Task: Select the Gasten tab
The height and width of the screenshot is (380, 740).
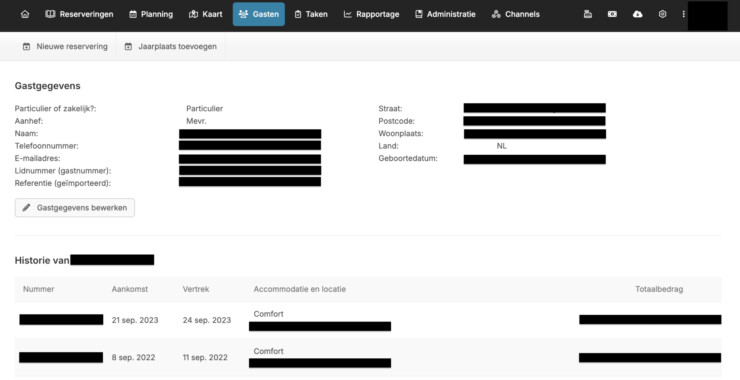Action: (x=259, y=14)
